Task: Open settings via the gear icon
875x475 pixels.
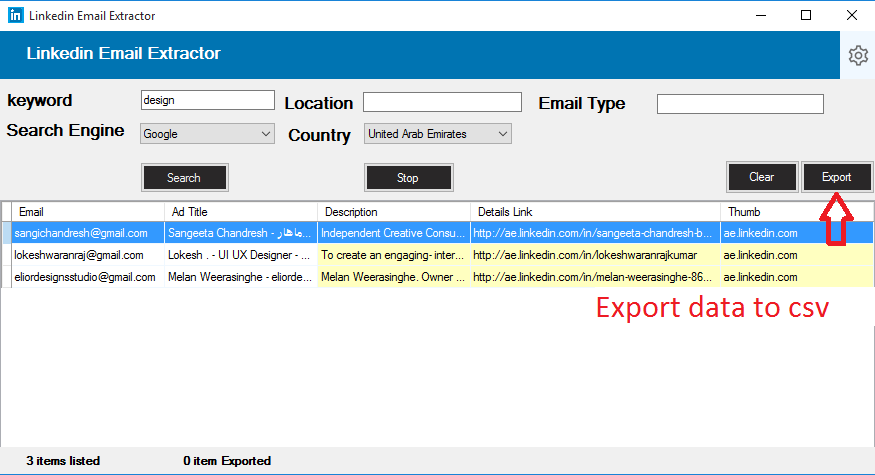Action: (858, 55)
